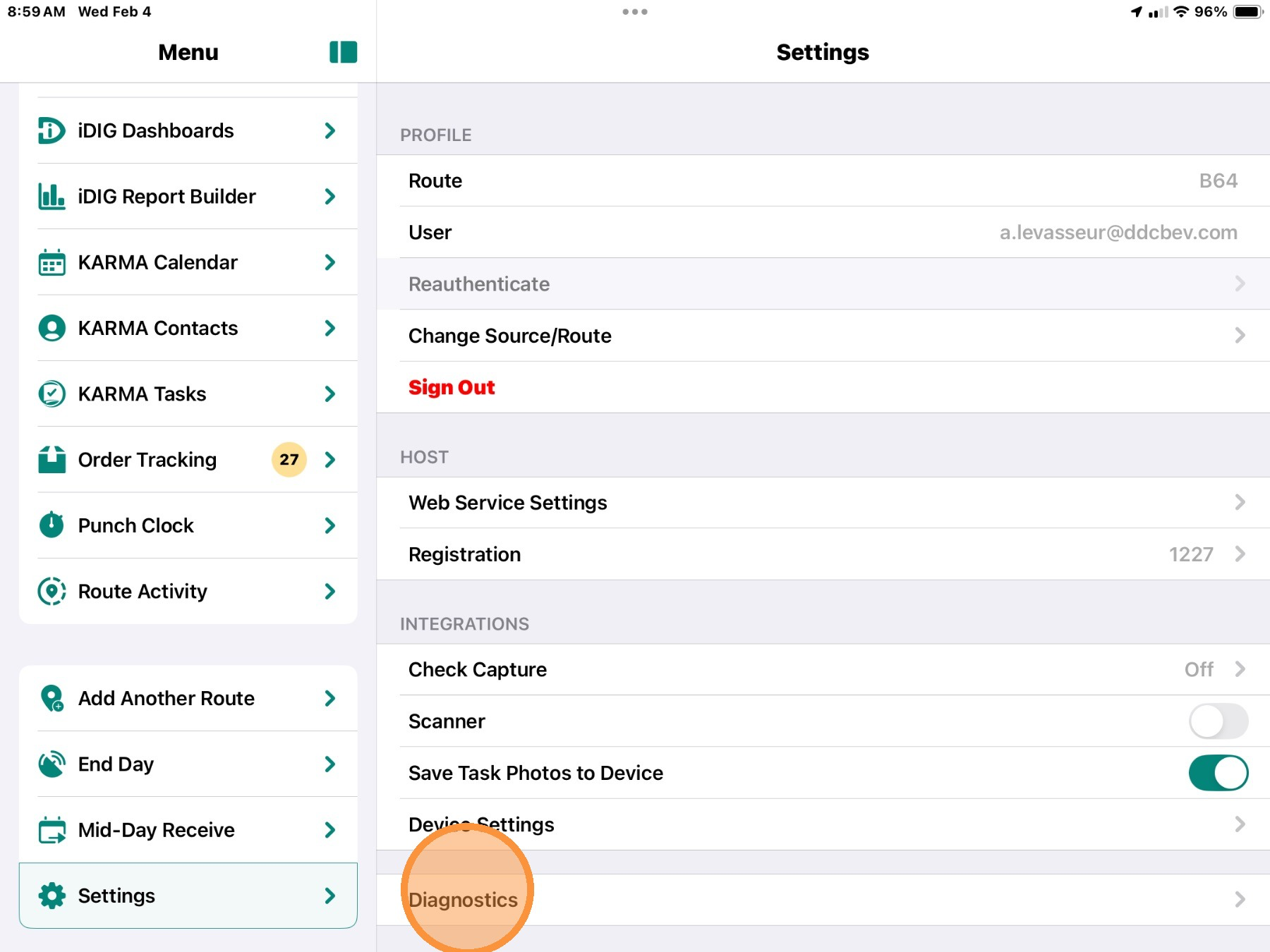Open Registration chevron arrow
The image size is (1270, 952).
pyautogui.click(x=1240, y=554)
